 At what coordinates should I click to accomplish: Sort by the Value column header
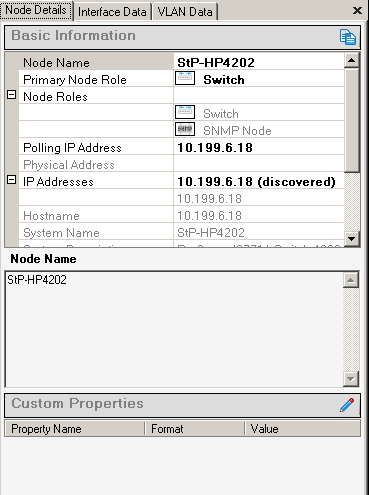click(303, 429)
